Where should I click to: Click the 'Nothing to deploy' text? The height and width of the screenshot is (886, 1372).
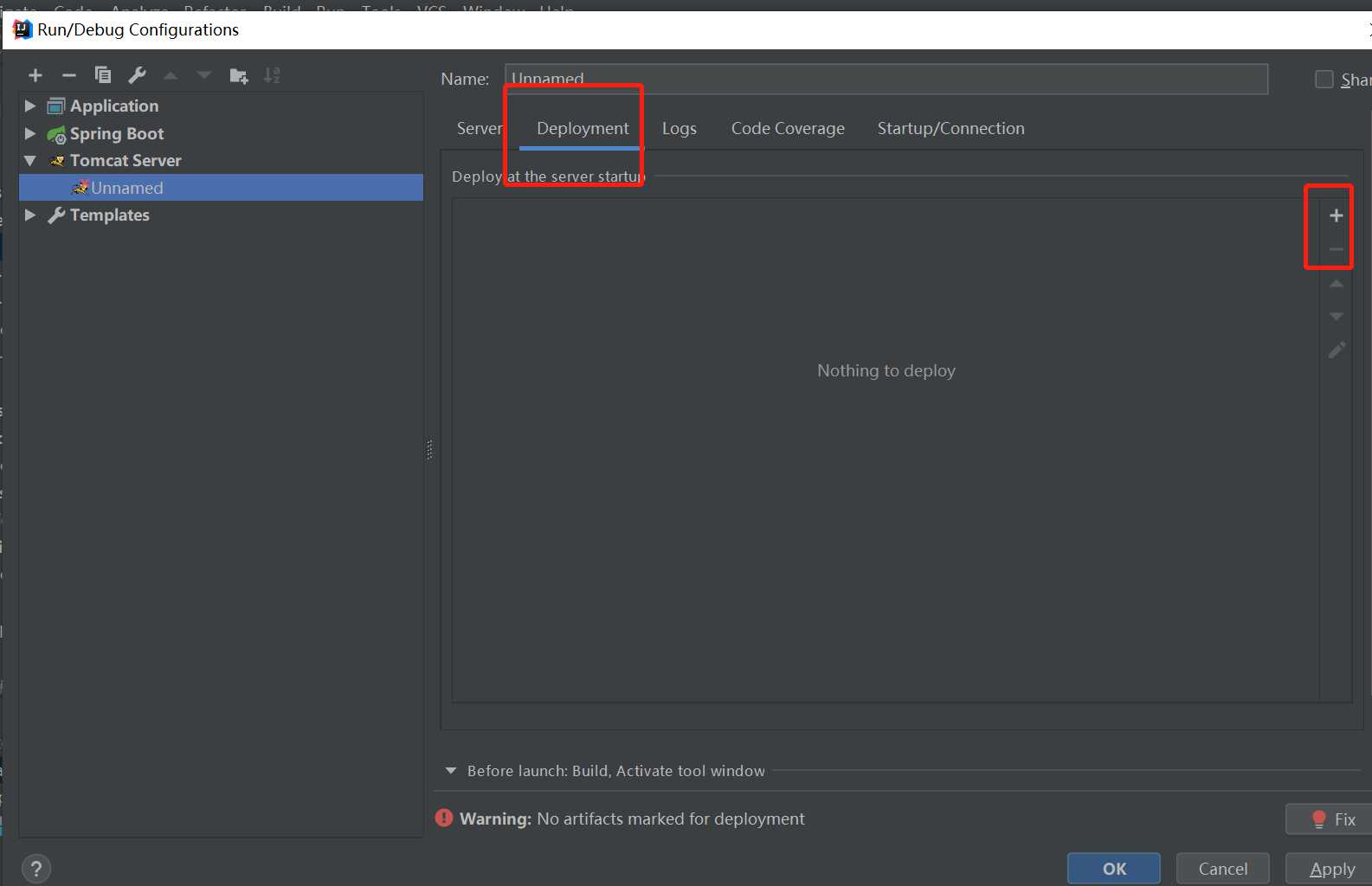(886, 370)
